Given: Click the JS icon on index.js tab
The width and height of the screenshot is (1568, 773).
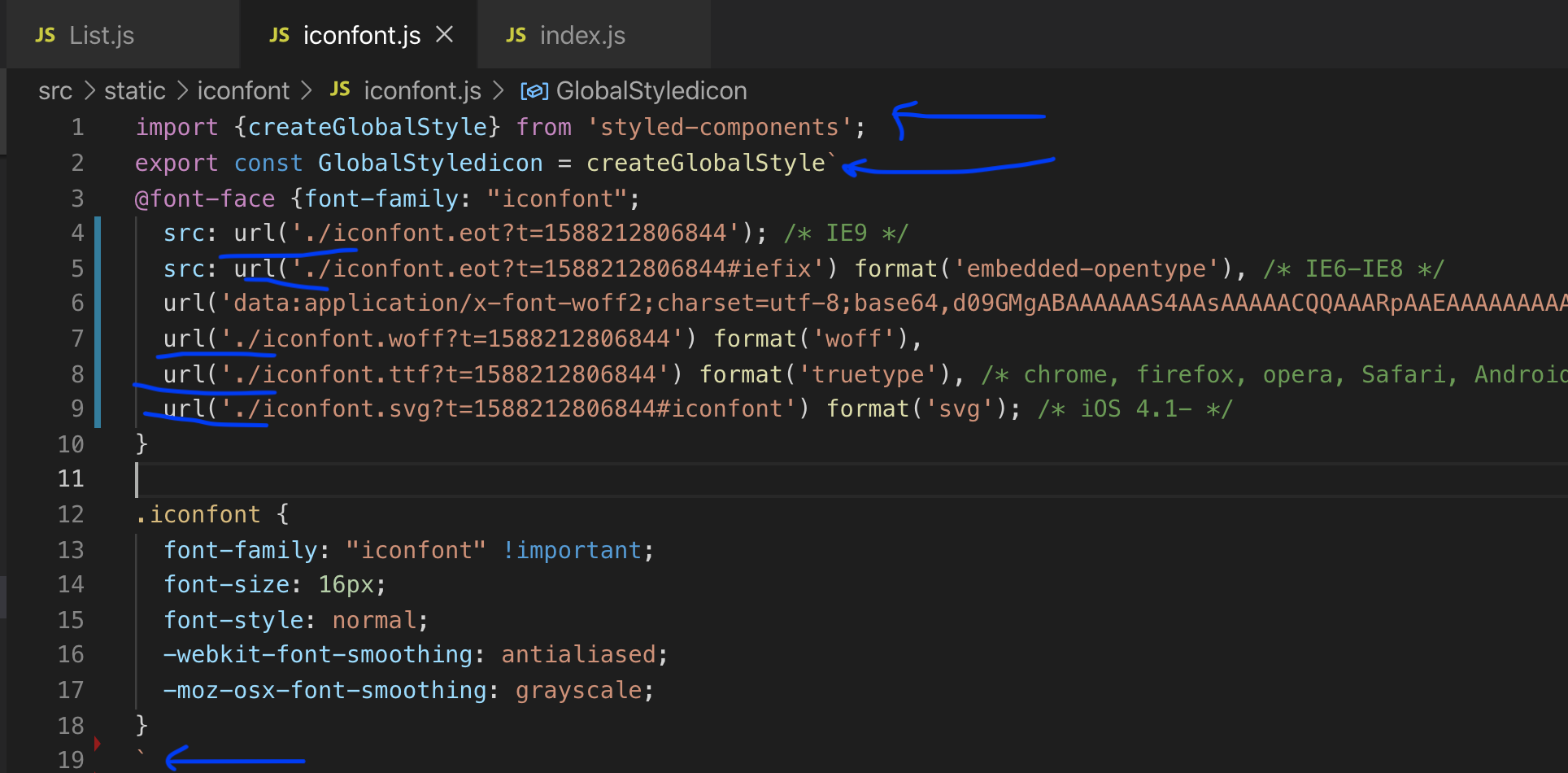Looking at the screenshot, I should tap(516, 36).
